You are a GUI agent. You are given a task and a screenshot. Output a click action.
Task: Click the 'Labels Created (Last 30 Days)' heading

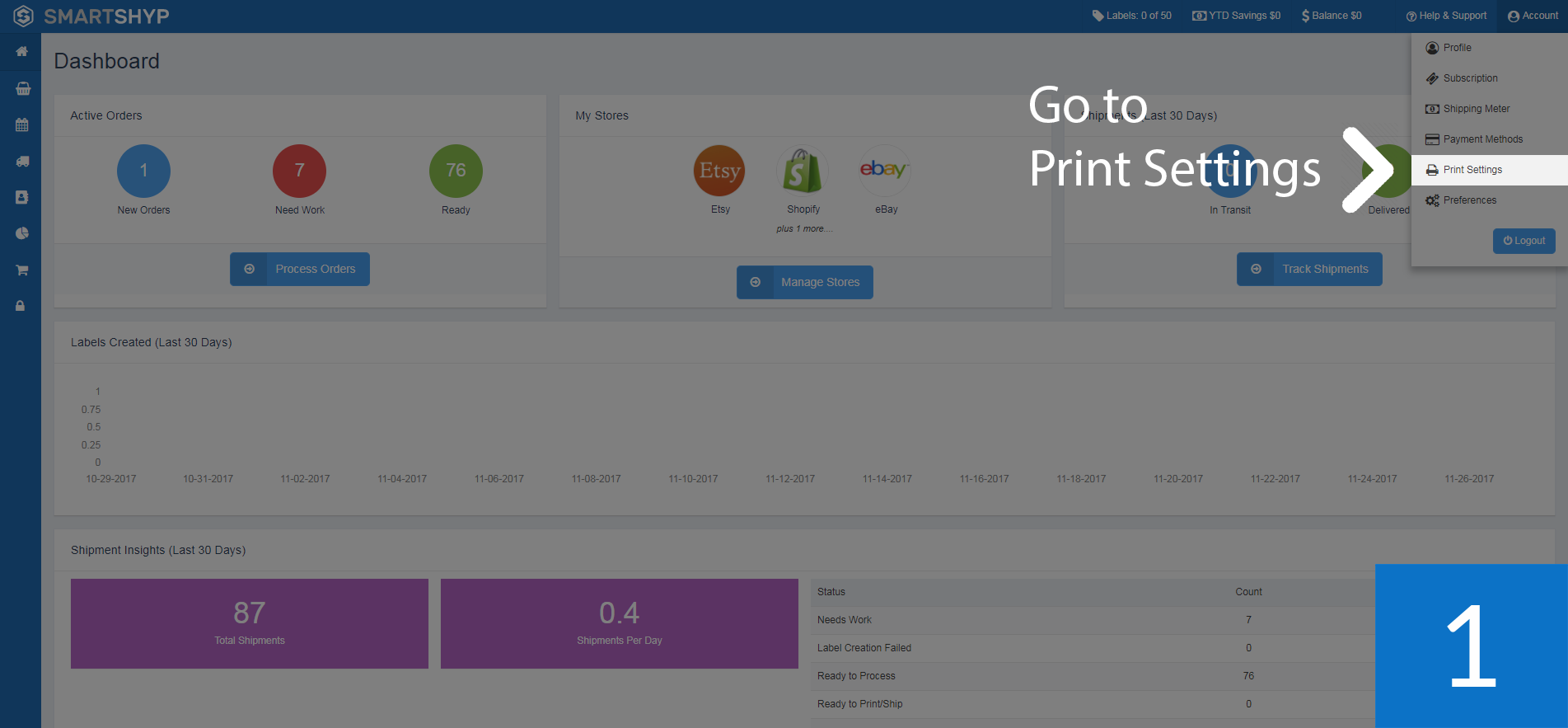[x=152, y=342]
